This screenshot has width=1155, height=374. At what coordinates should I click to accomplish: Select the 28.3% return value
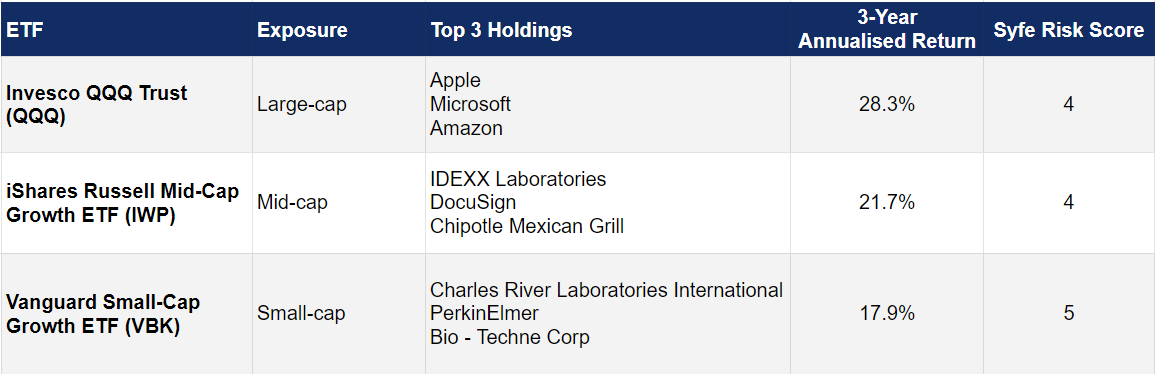pyautogui.click(x=887, y=105)
